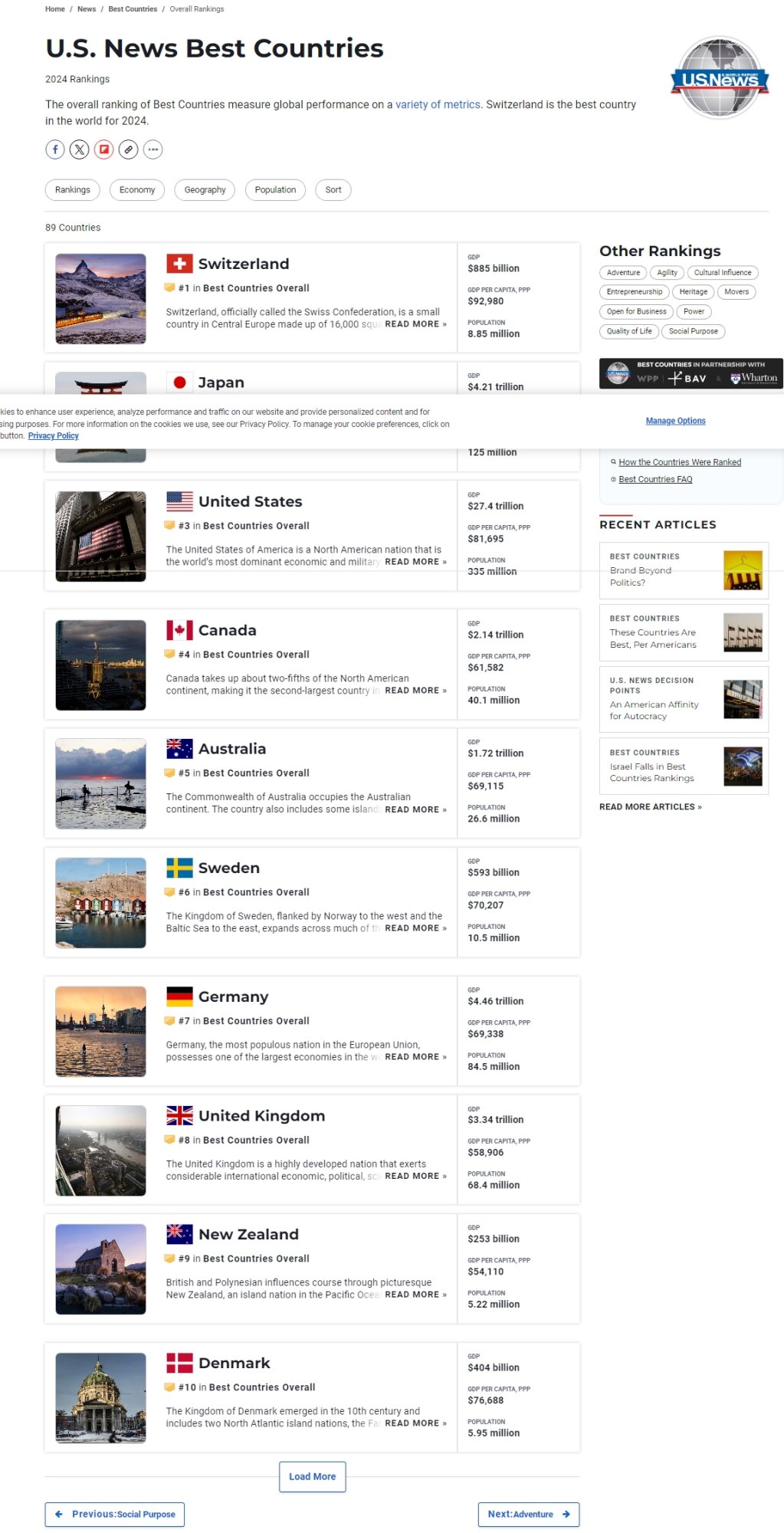
Task: Click Next: Adventure button
Action: (528, 1514)
